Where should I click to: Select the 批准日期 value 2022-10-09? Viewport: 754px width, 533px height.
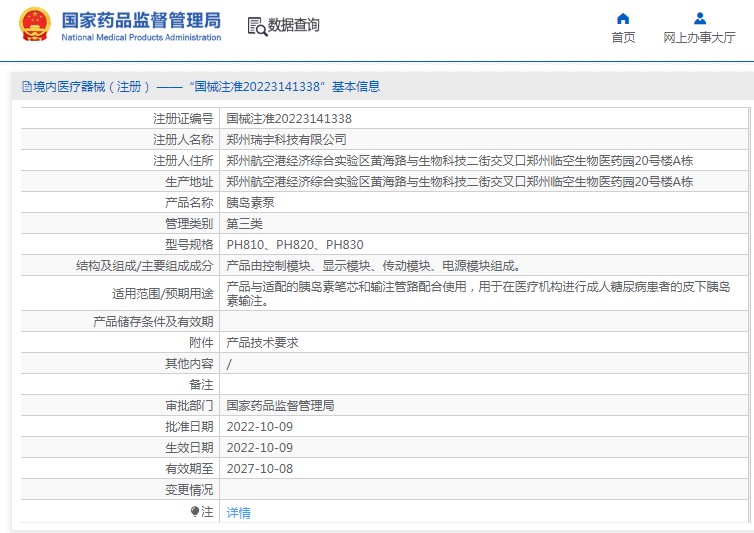point(260,427)
